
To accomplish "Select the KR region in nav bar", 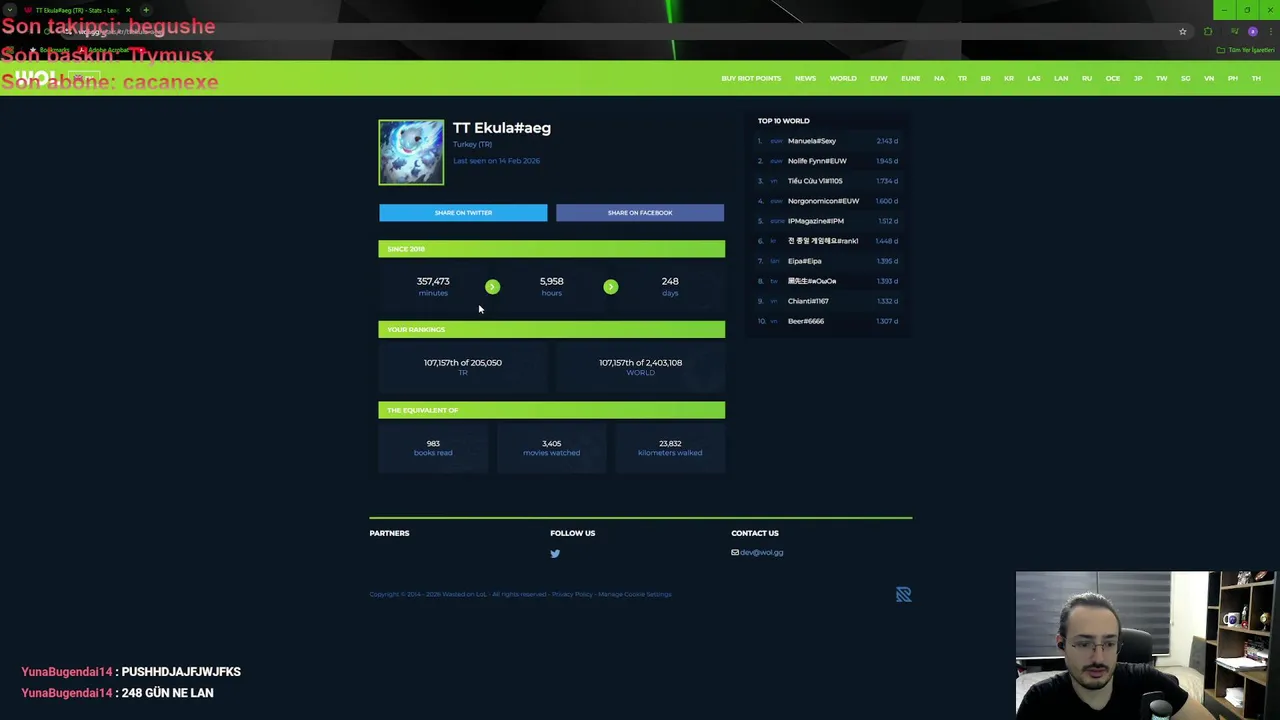I will pos(1009,78).
